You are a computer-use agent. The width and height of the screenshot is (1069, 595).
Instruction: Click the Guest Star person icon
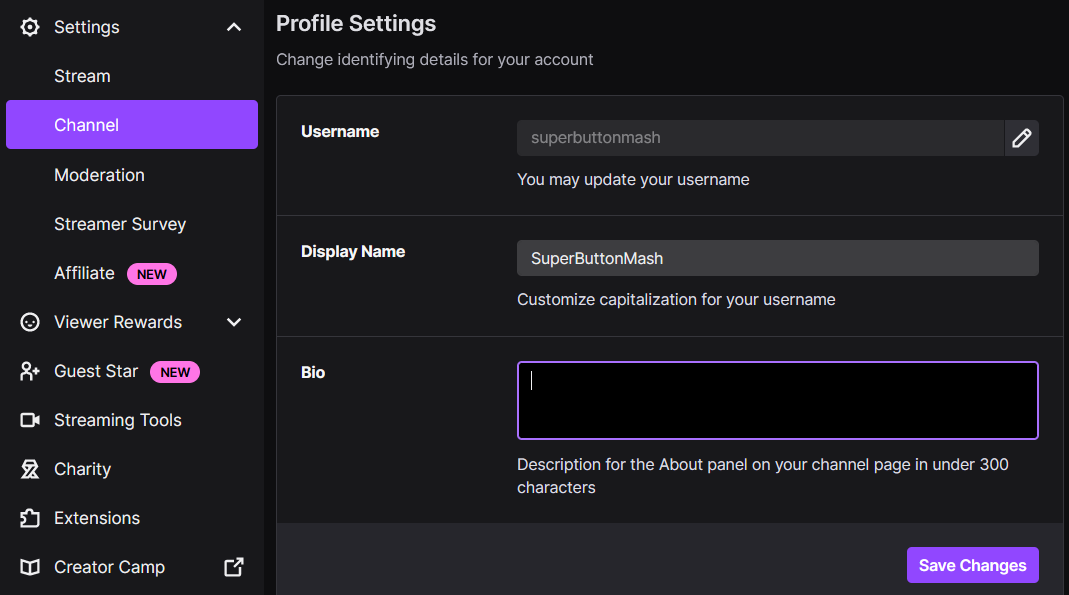[x=30, y=371]
